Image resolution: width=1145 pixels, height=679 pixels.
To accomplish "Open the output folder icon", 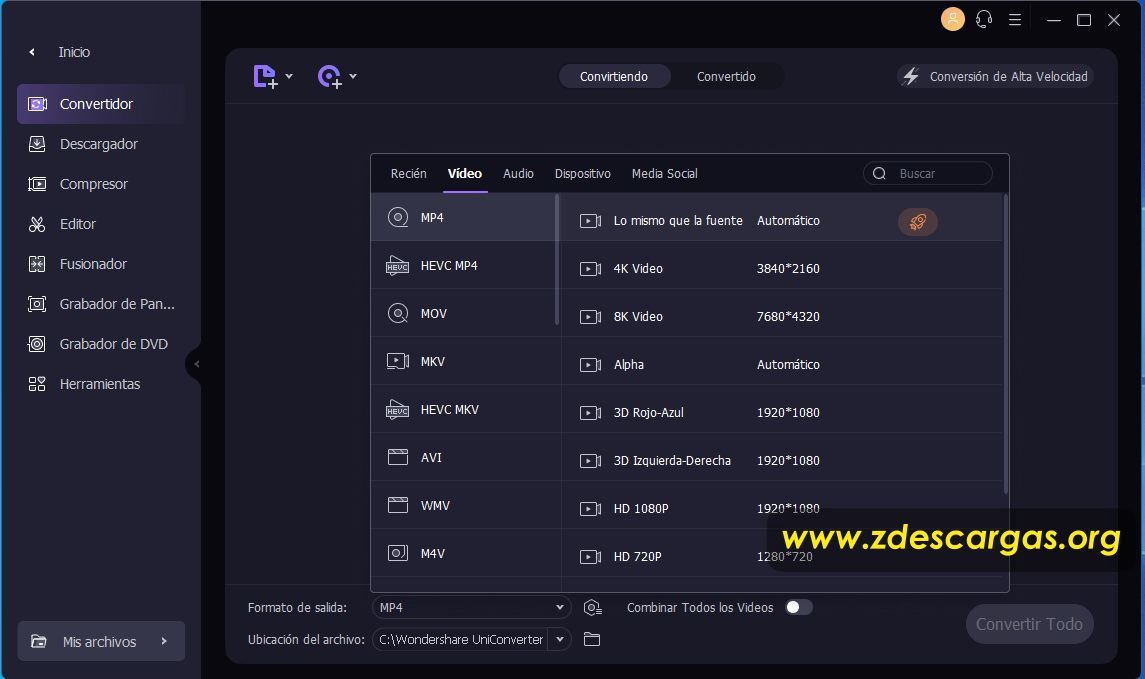I will point(592,640).
